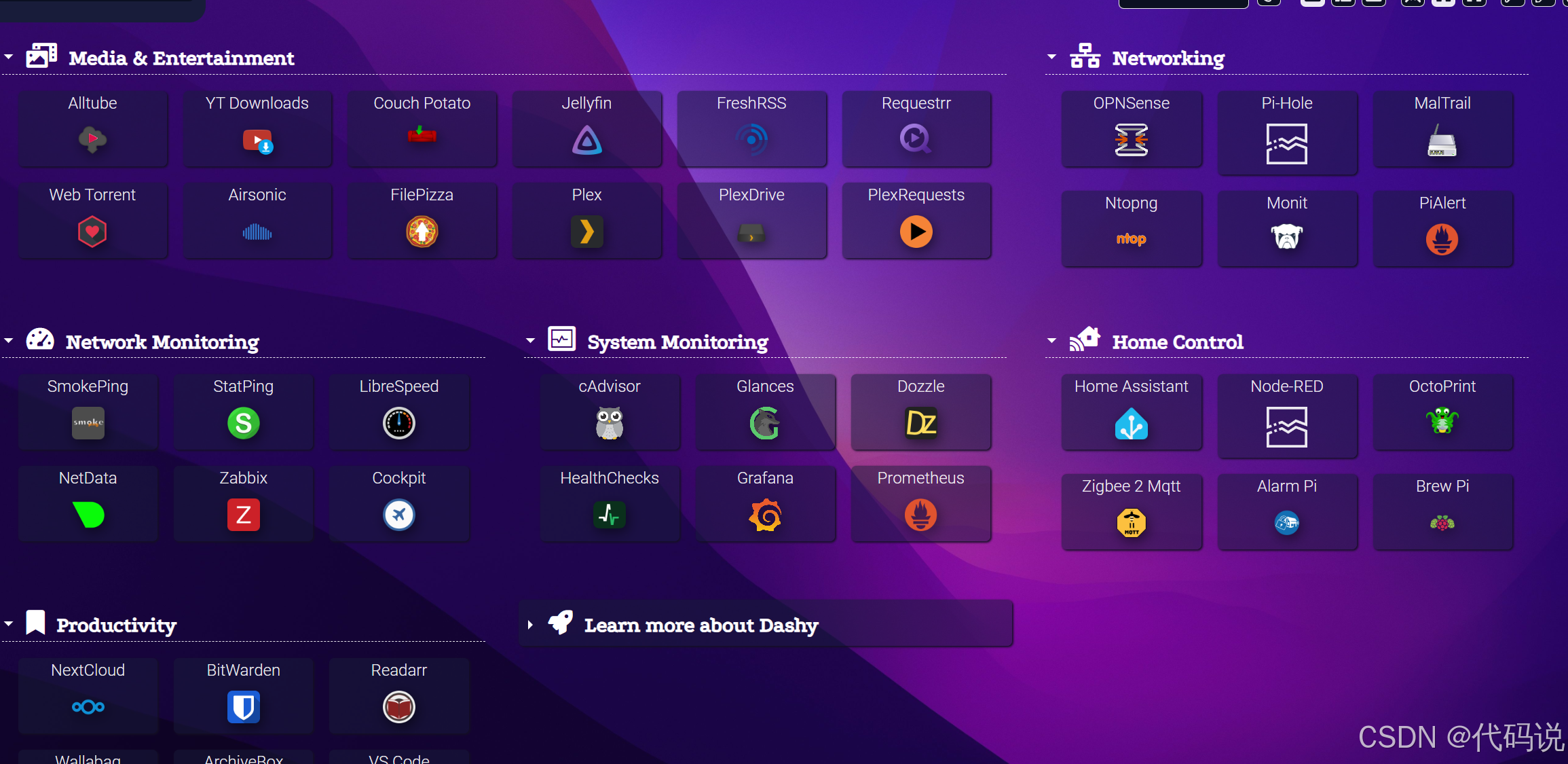Open OPNSense firewall icon
The height and width of the screenshot is (764, 1568).
click(1131, 140)
